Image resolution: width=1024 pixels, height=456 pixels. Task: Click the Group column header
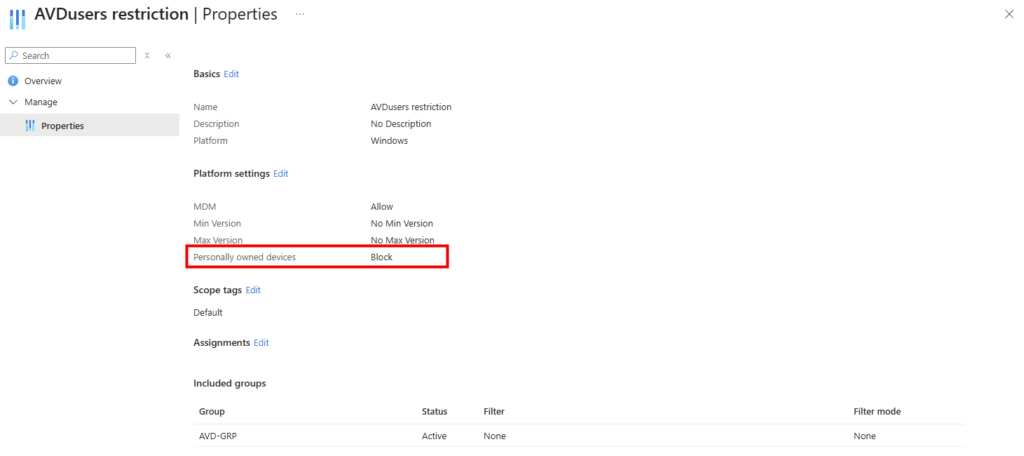click(212, 412)
